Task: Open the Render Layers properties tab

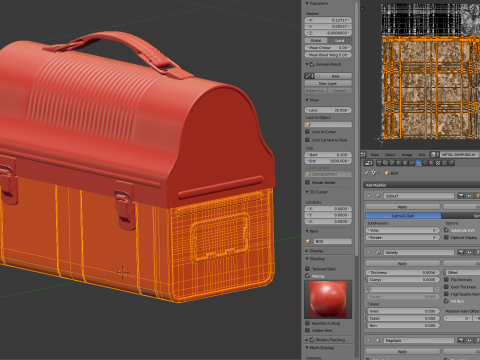Action: coord(385,163)
